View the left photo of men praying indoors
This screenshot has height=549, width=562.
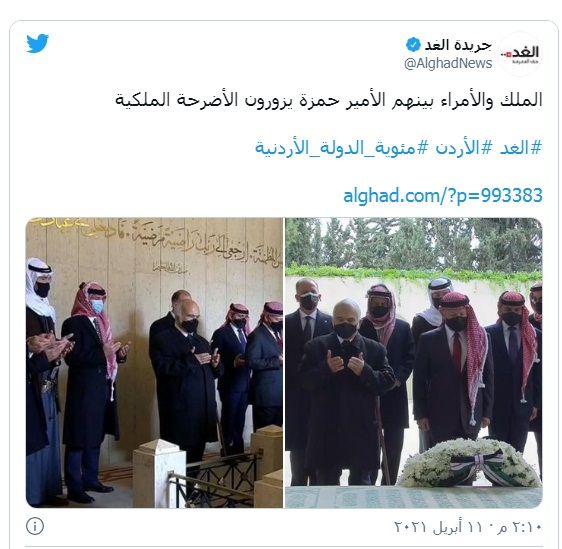tap(154, 362)
